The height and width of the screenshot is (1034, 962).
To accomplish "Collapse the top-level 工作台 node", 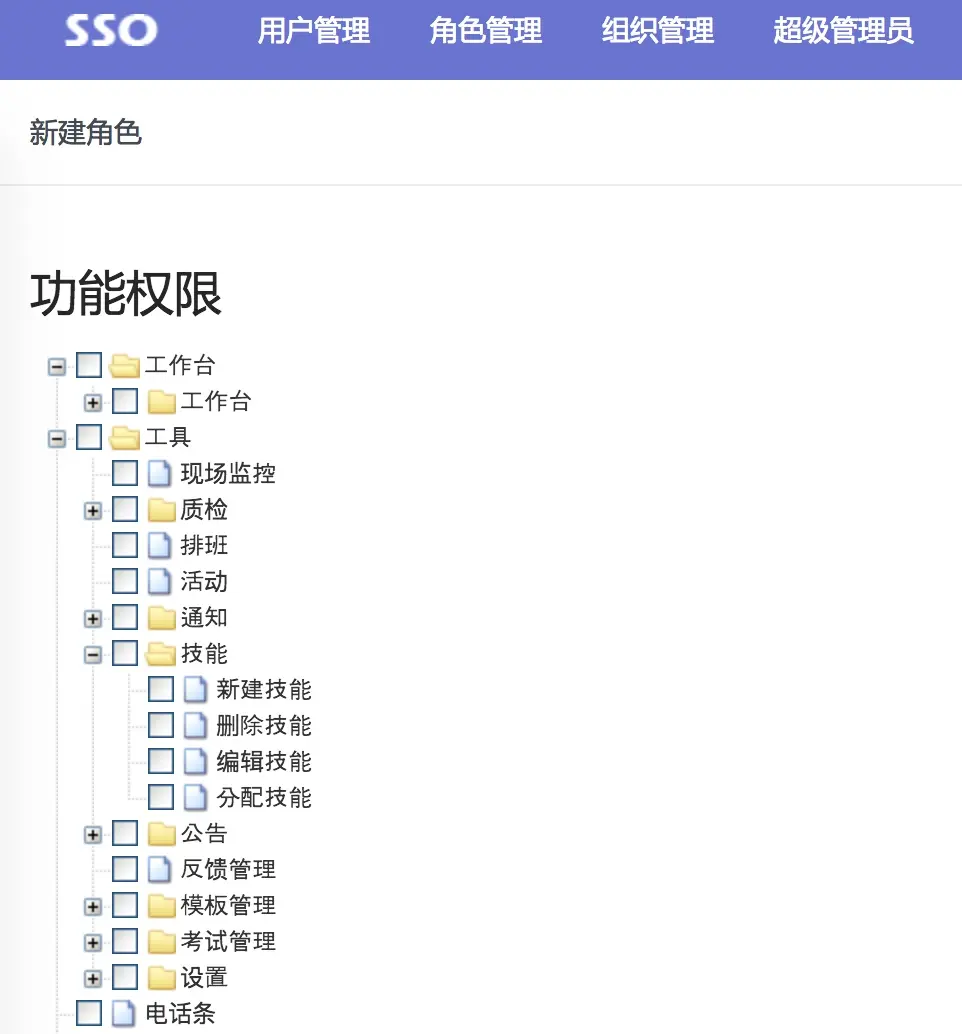I will pos(57,367).
